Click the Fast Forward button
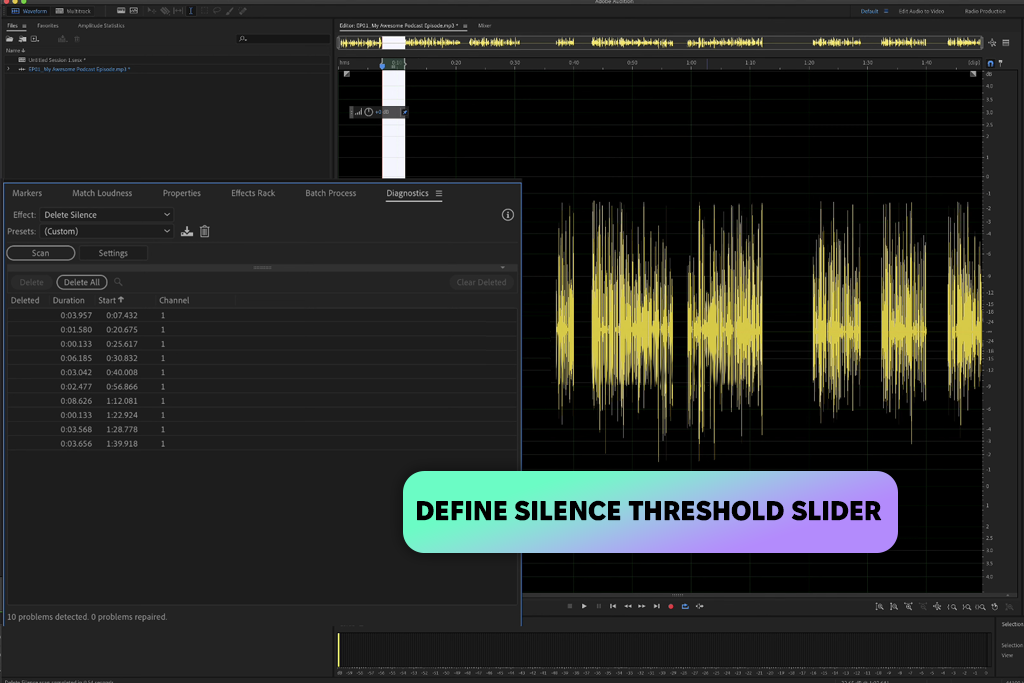 coord(642,606)
